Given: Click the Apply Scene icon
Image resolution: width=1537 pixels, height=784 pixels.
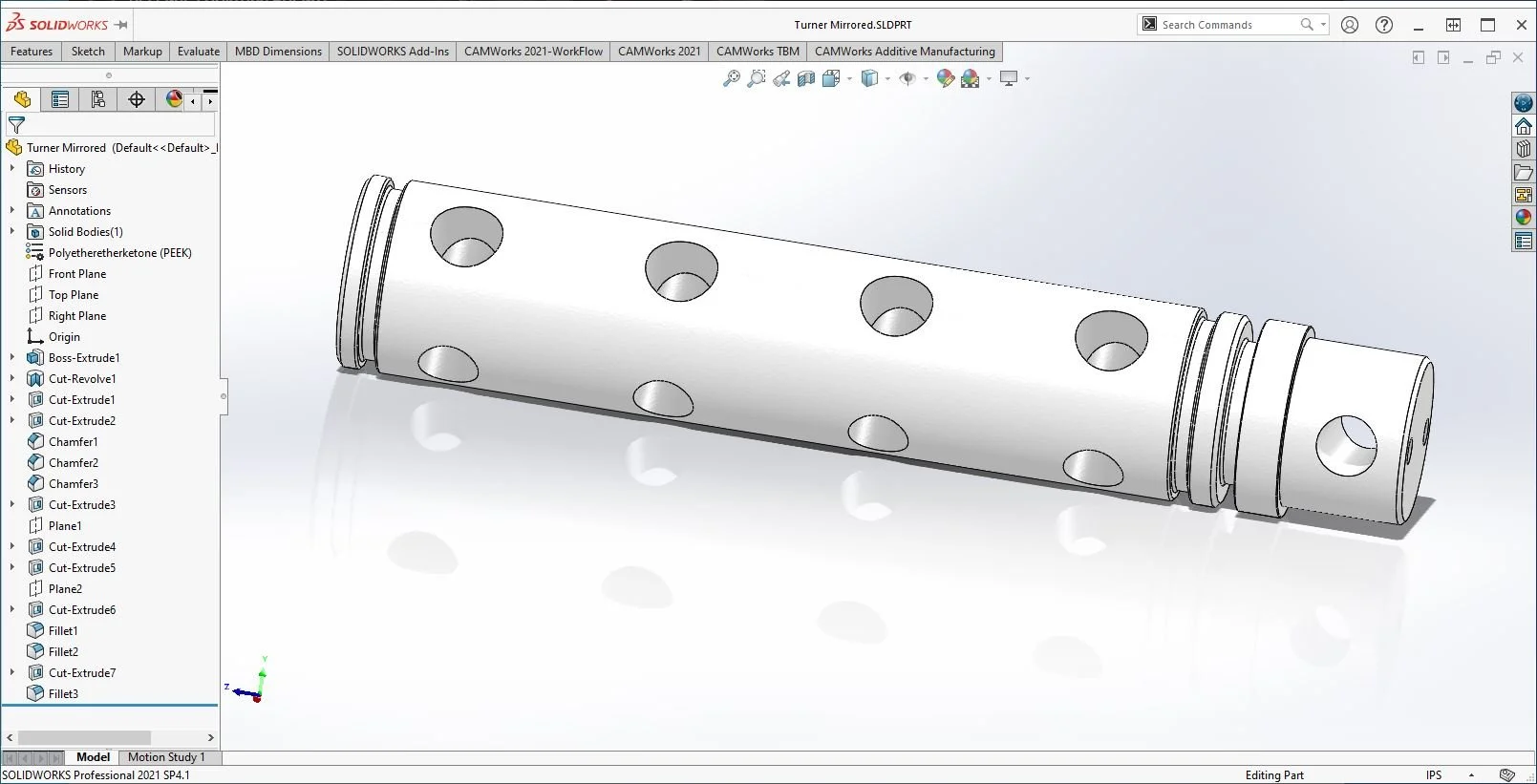Looking at the screenshot, I should [971, 78].
